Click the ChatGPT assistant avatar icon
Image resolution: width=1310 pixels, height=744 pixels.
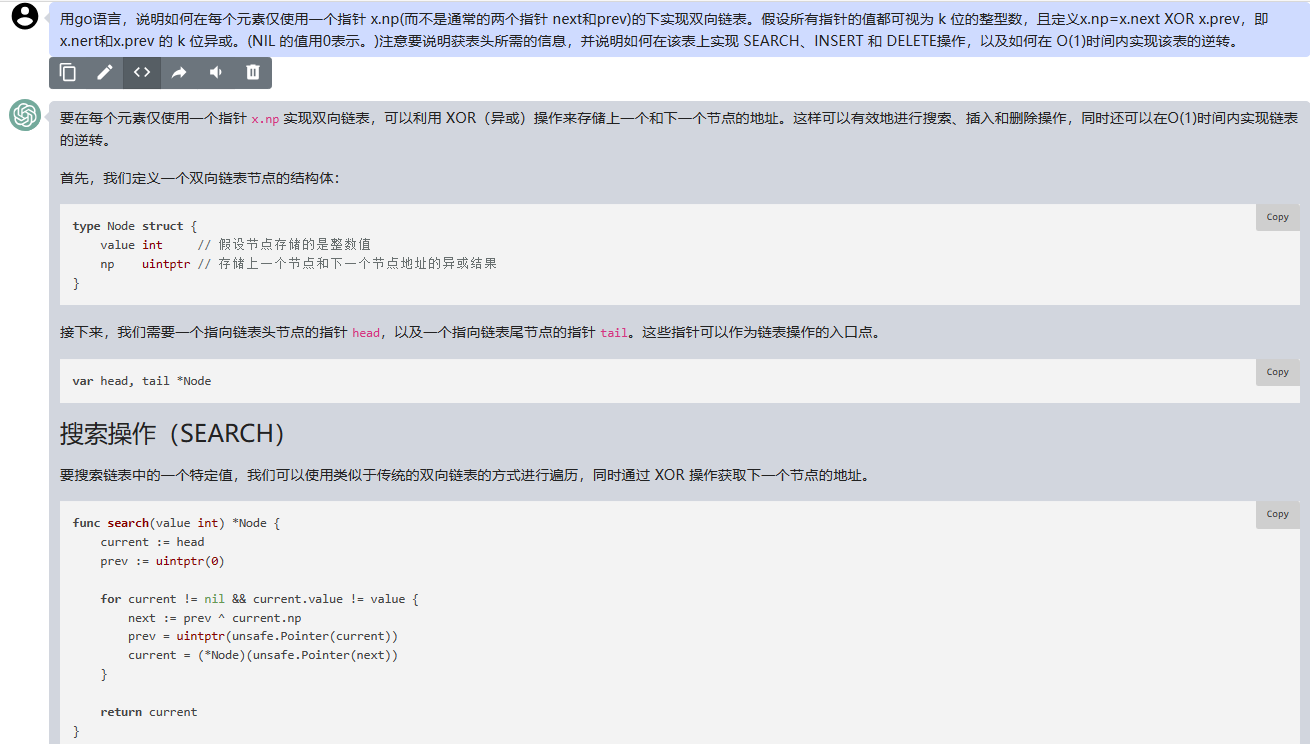tap(25, 116)
